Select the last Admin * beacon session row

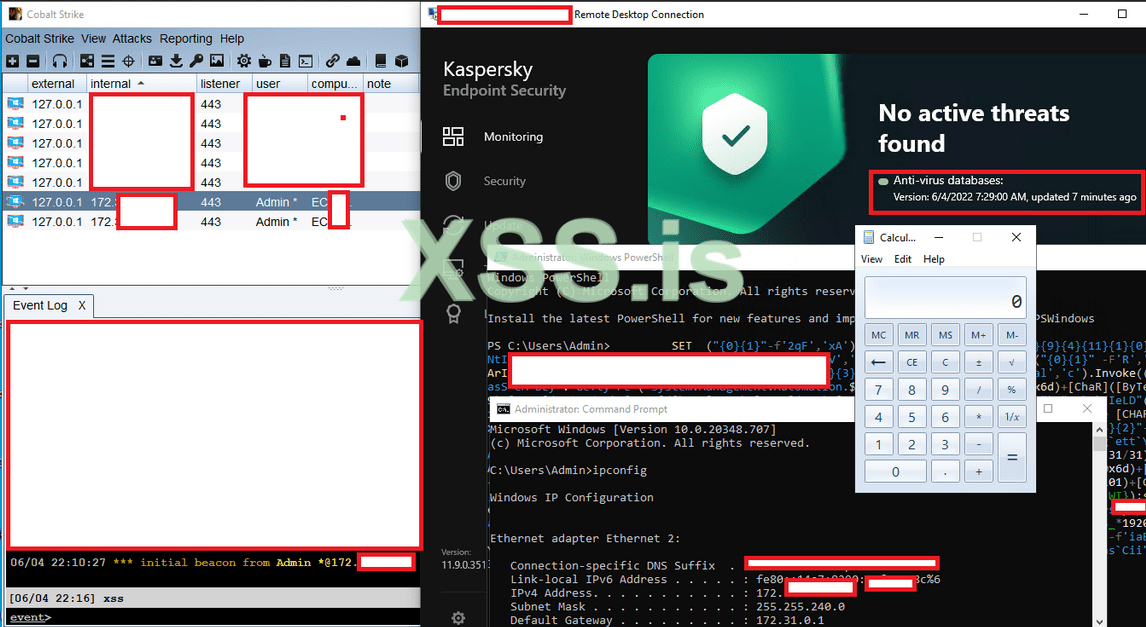click(x=211, y=221)
